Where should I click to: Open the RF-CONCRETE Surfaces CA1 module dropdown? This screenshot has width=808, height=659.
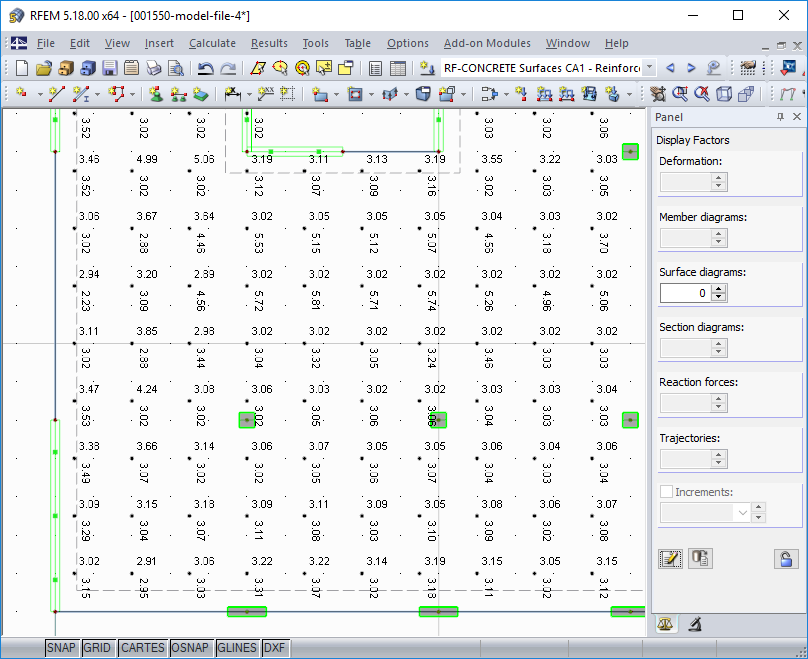click(649, 68)
